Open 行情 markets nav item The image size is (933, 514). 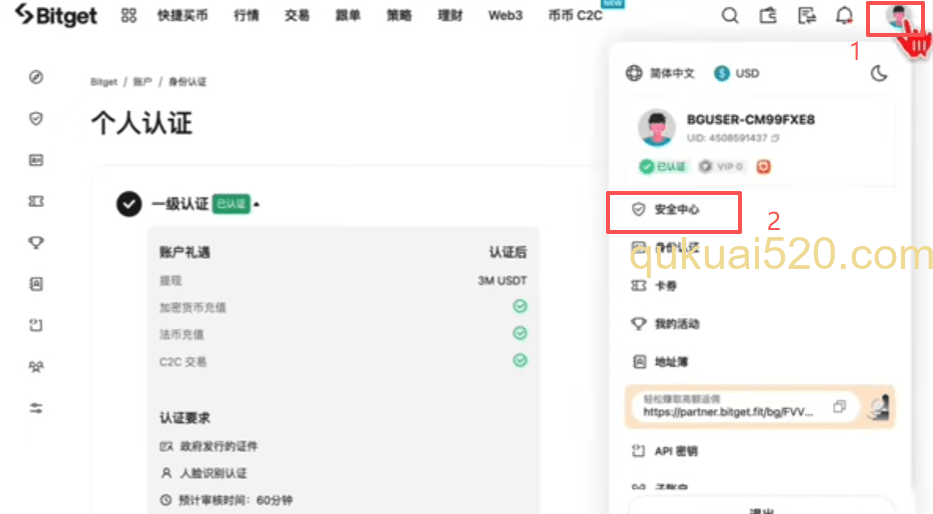click(x=246, y=15)
